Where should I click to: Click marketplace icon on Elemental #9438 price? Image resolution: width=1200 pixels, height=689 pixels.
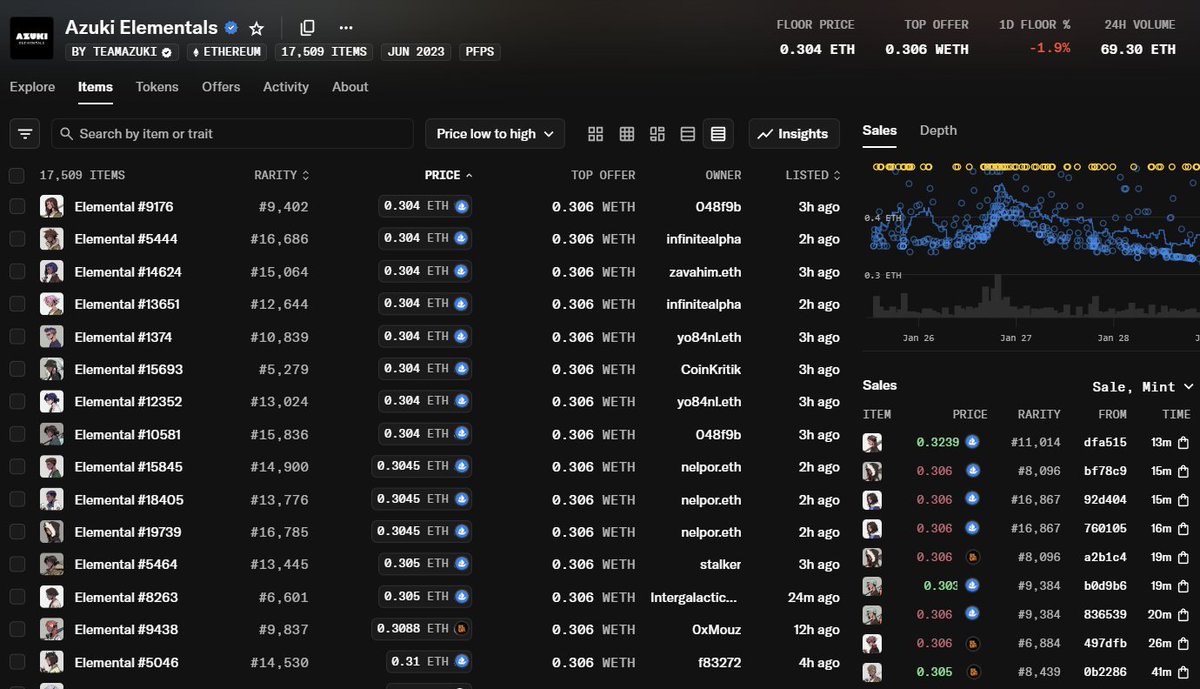click(461, 629)
